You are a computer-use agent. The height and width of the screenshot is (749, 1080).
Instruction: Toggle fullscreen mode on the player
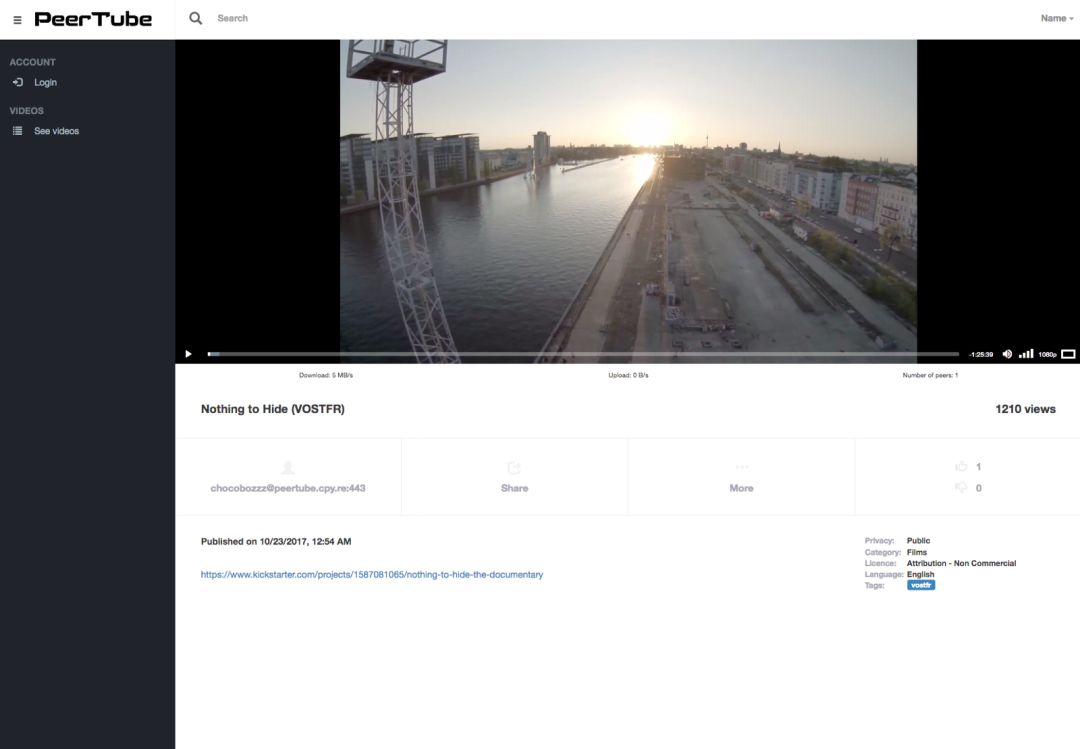pos(1068,354)
